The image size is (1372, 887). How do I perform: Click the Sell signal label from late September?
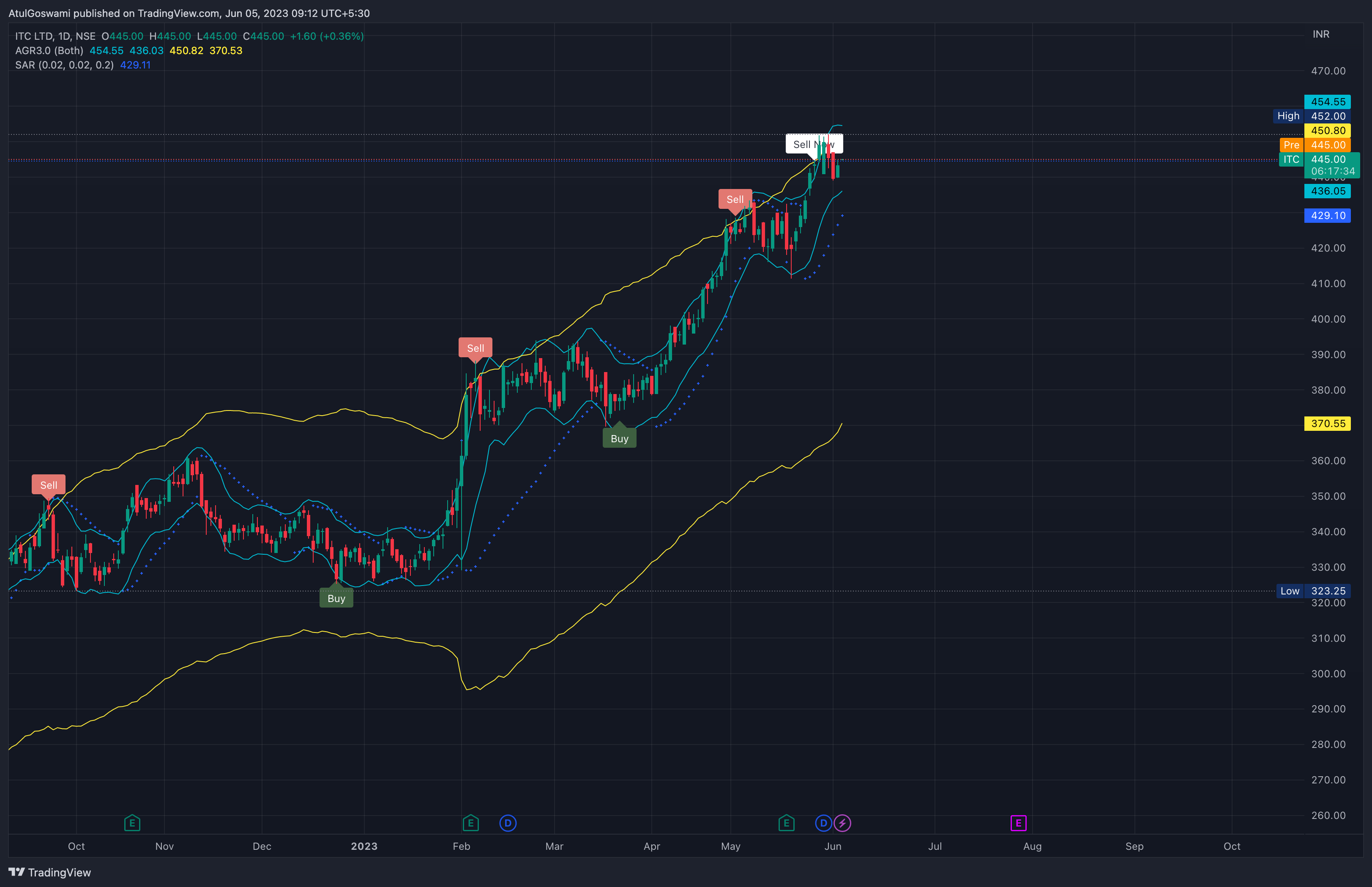point(48,485)
